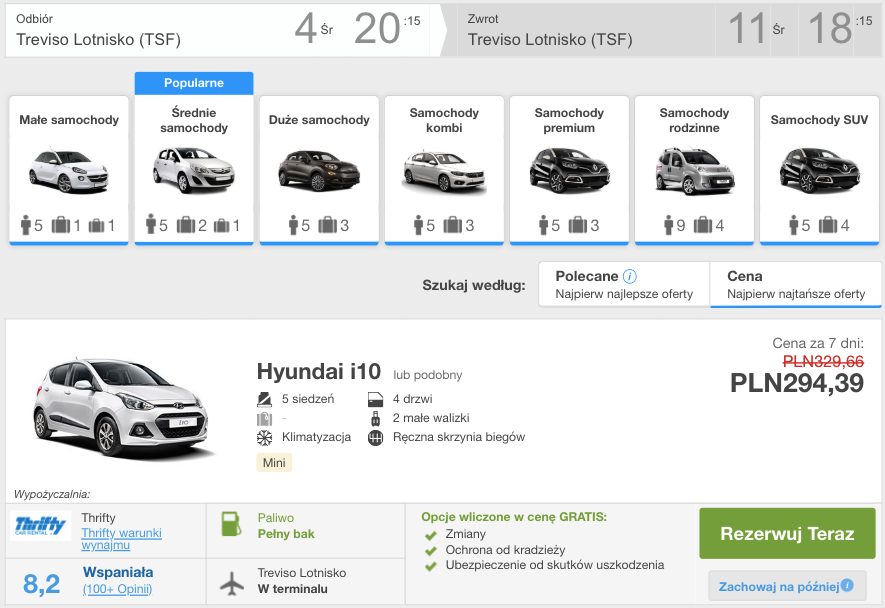The height and width of the screenshot is (608, 885).
Task: Click the Popularne badge
Action: pos(194,83)
